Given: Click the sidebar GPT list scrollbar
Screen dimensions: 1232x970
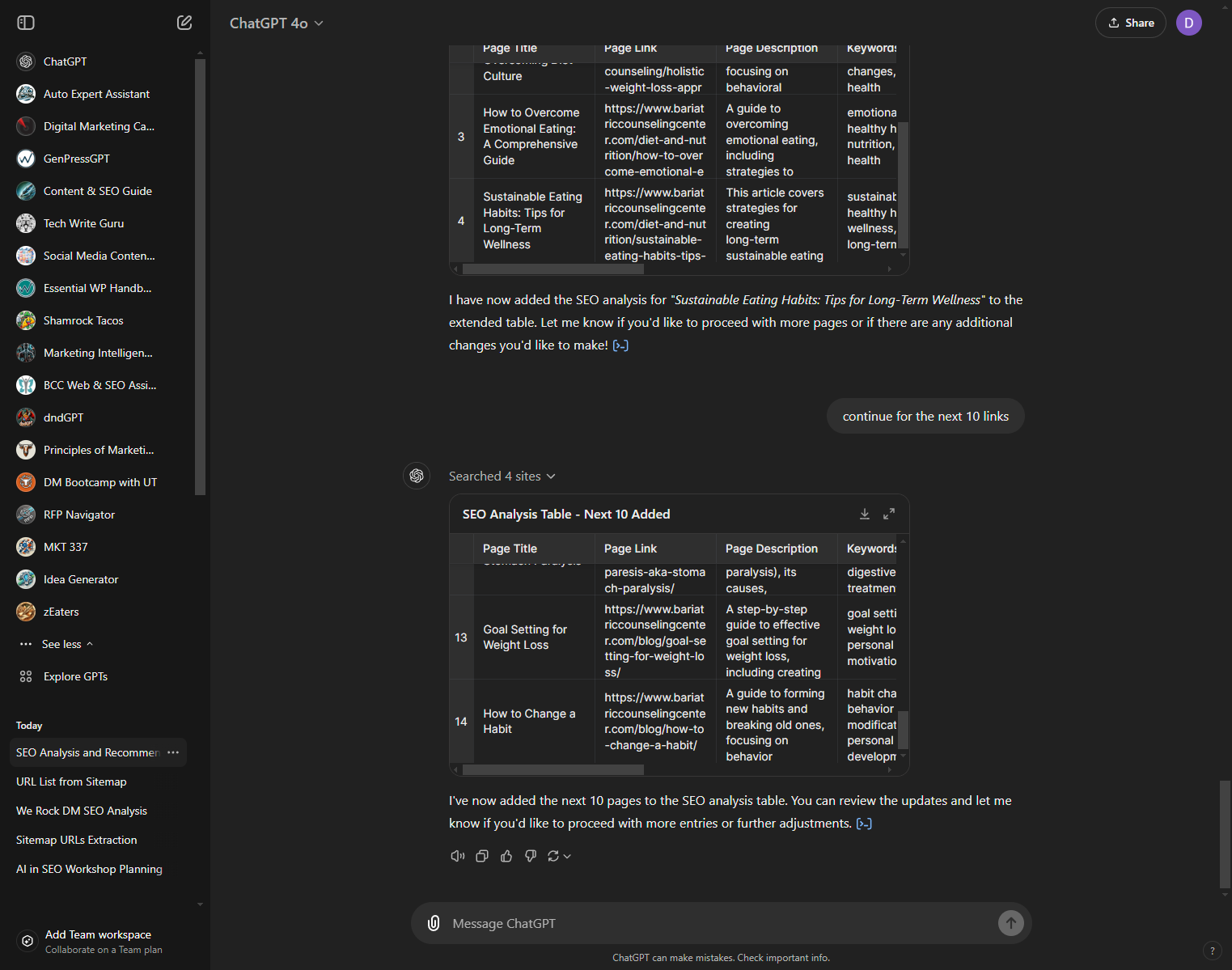Looking at the screenshot, I should tap(200, 277).
